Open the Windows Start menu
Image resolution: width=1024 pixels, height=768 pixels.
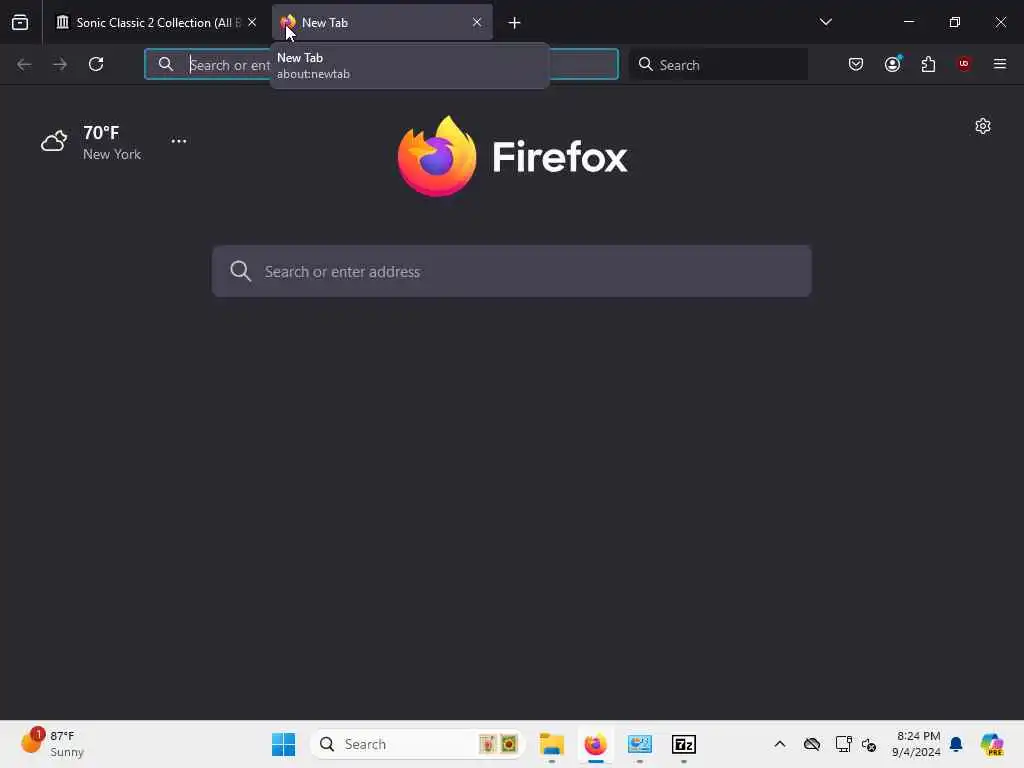click(283, 744)
